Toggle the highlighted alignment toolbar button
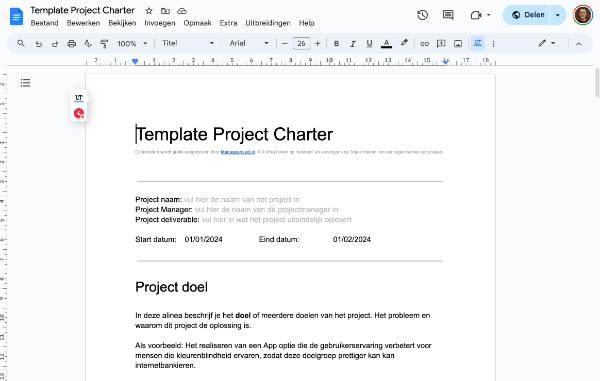The width and height of the screenshot is (600, 381). 478,43
